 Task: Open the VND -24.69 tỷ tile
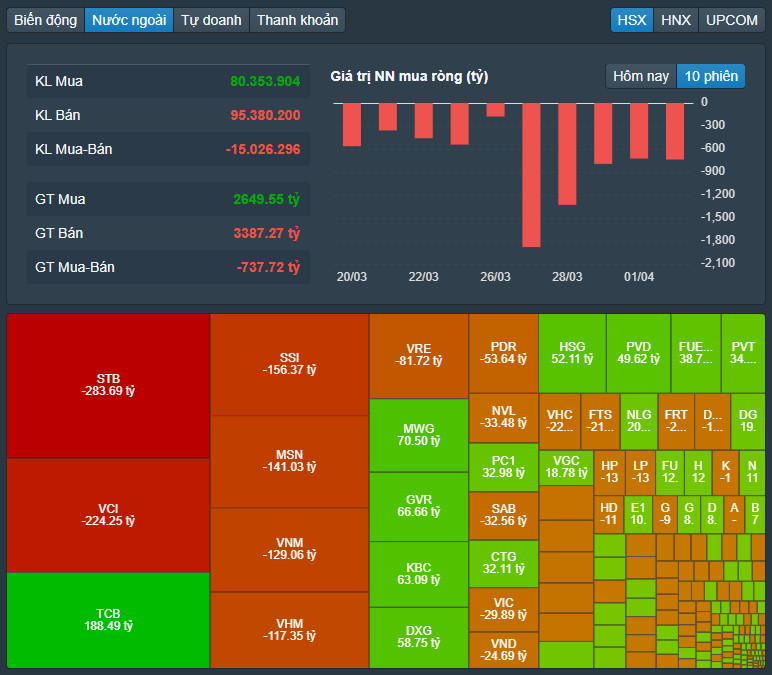click(504, 650)
